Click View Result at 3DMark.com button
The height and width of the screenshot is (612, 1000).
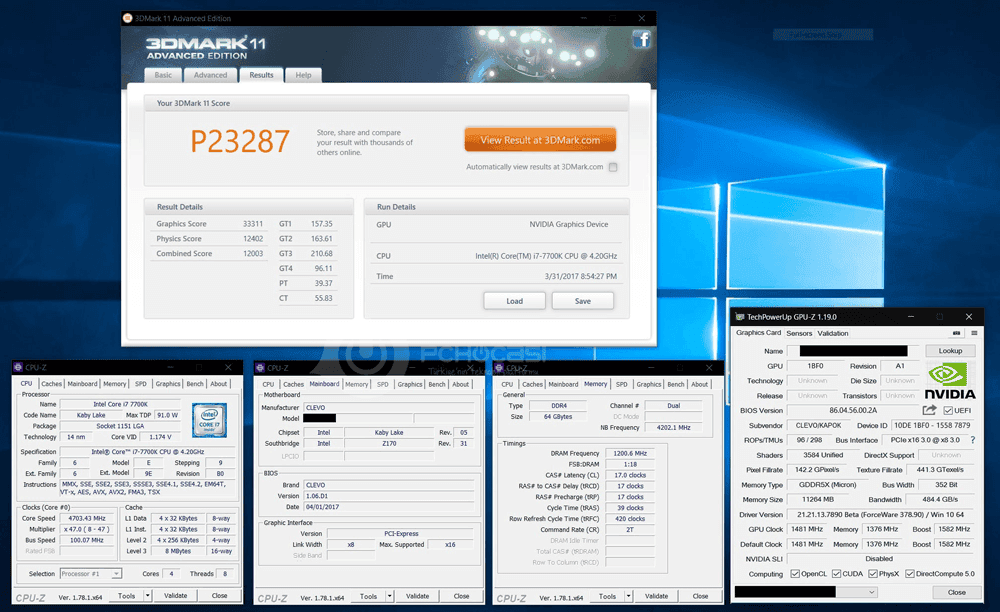(540, 140)
